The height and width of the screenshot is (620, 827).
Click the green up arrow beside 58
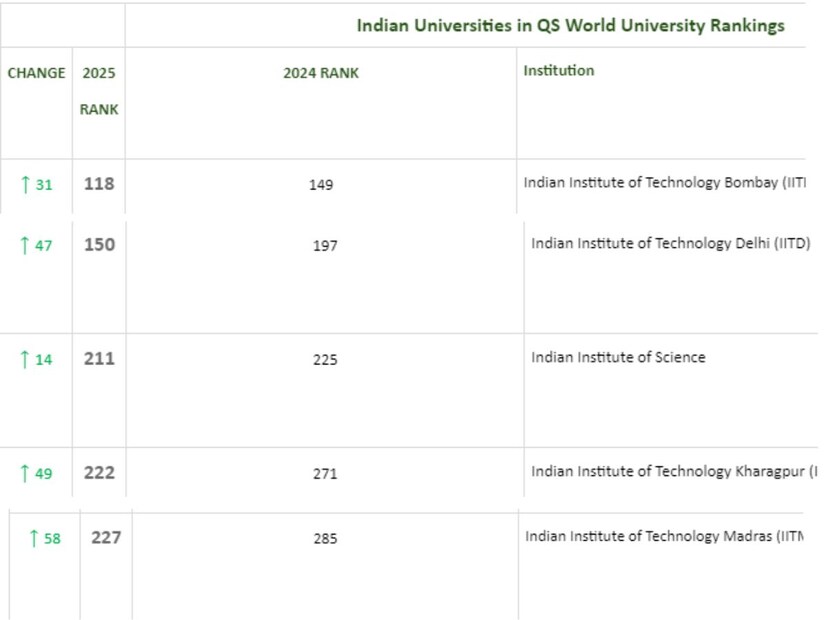[x=34, y=539]
